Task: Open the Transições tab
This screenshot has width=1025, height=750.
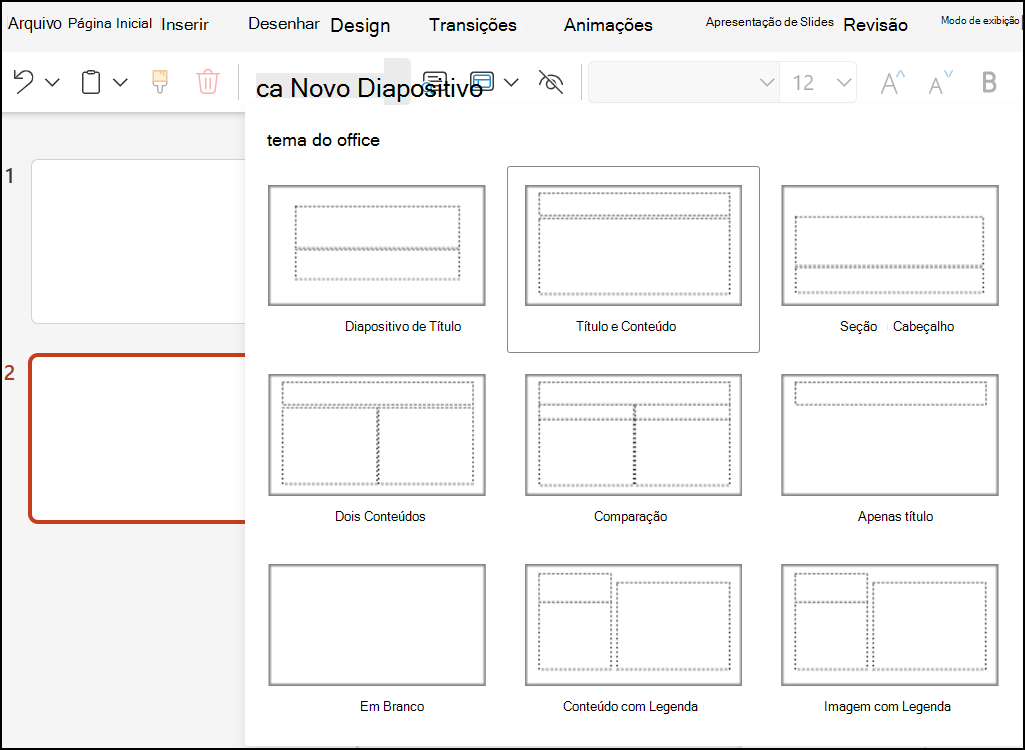Action: coord(473,25)
